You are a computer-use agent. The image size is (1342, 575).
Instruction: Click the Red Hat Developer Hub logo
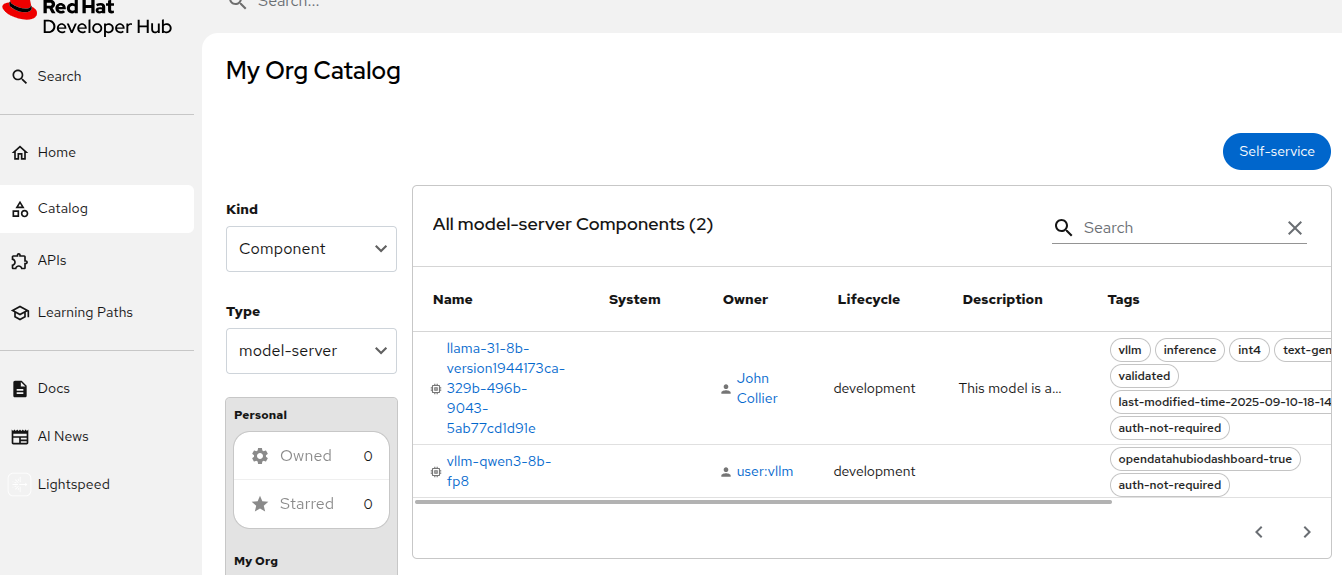coord(88,17)
